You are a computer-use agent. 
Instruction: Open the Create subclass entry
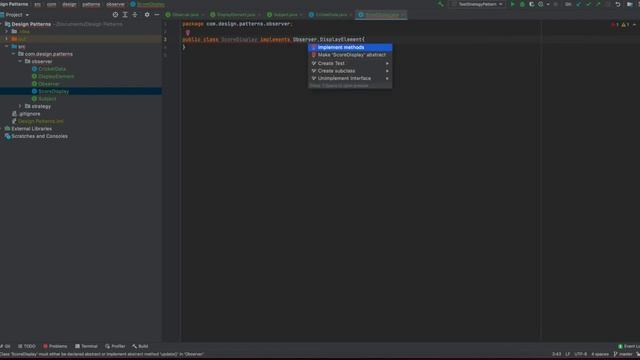point(350,71)
